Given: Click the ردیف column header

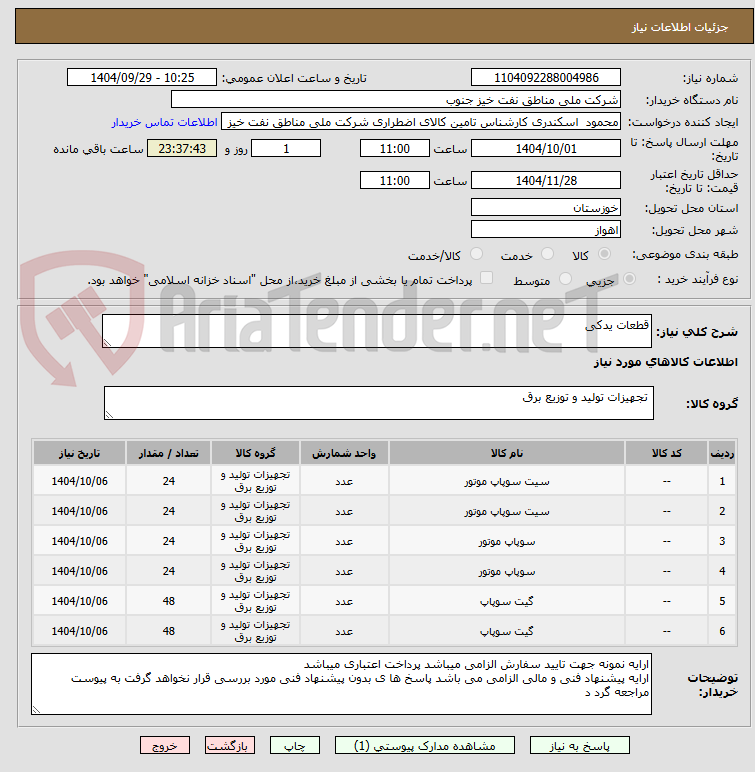Looking at the screenshot, I should (722, 453).
